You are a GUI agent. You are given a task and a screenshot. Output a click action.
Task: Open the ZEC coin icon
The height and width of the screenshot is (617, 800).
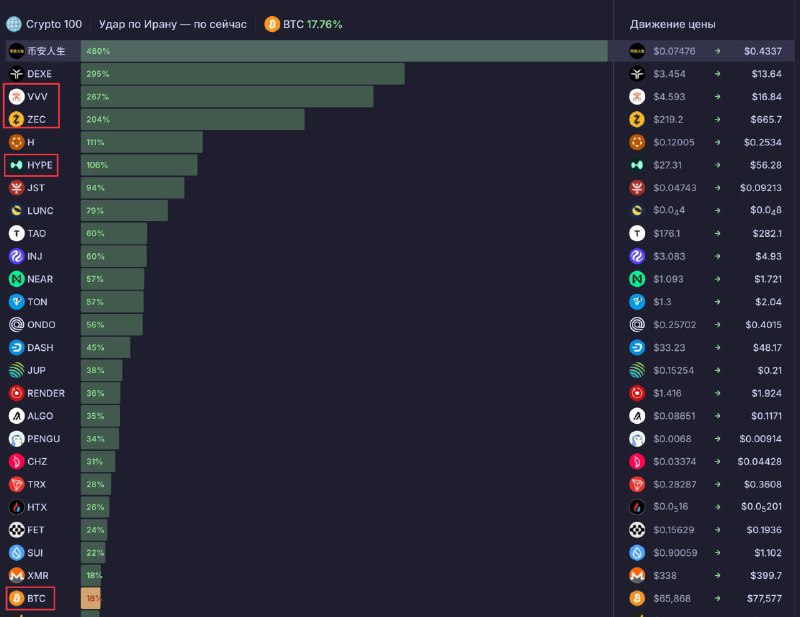[16, 119]
